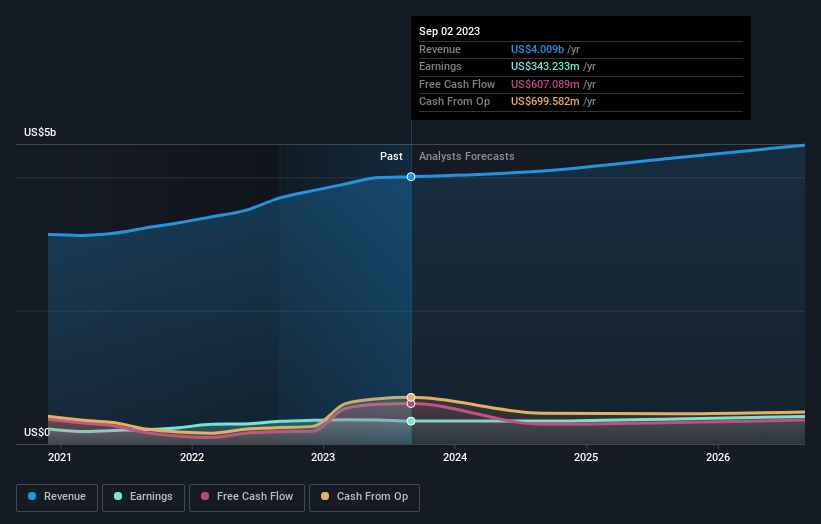Click the US$5b y-axis label

pyautogui.click(x=40, y=132)
